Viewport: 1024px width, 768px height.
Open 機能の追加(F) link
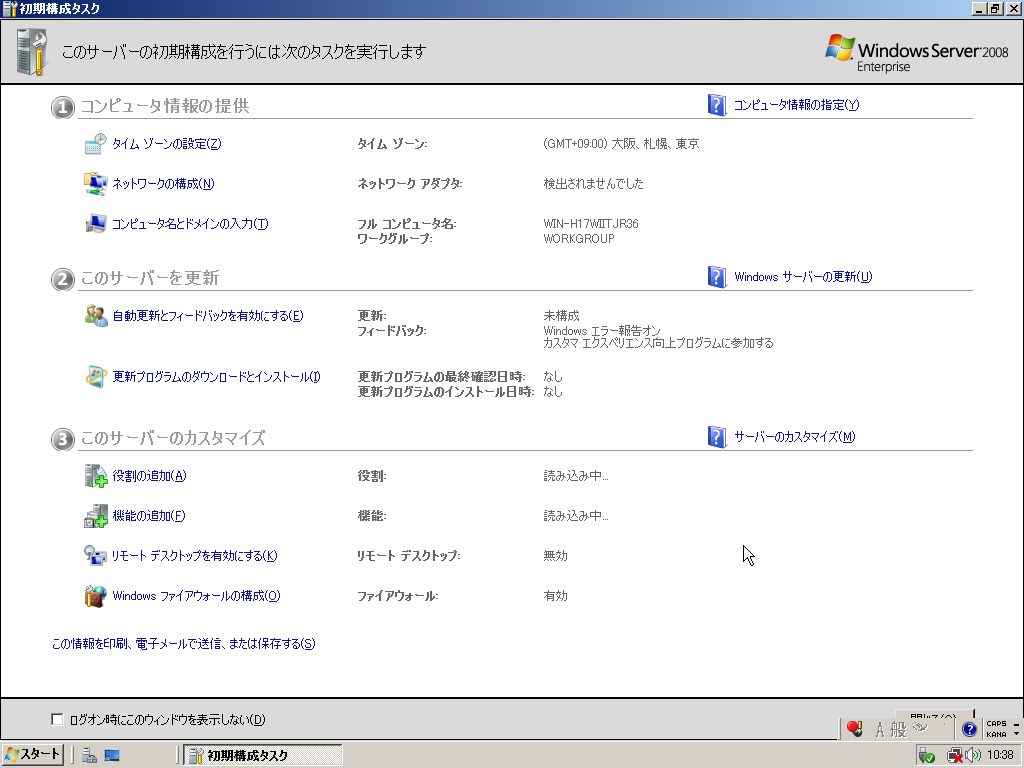(x=148, y=516)
